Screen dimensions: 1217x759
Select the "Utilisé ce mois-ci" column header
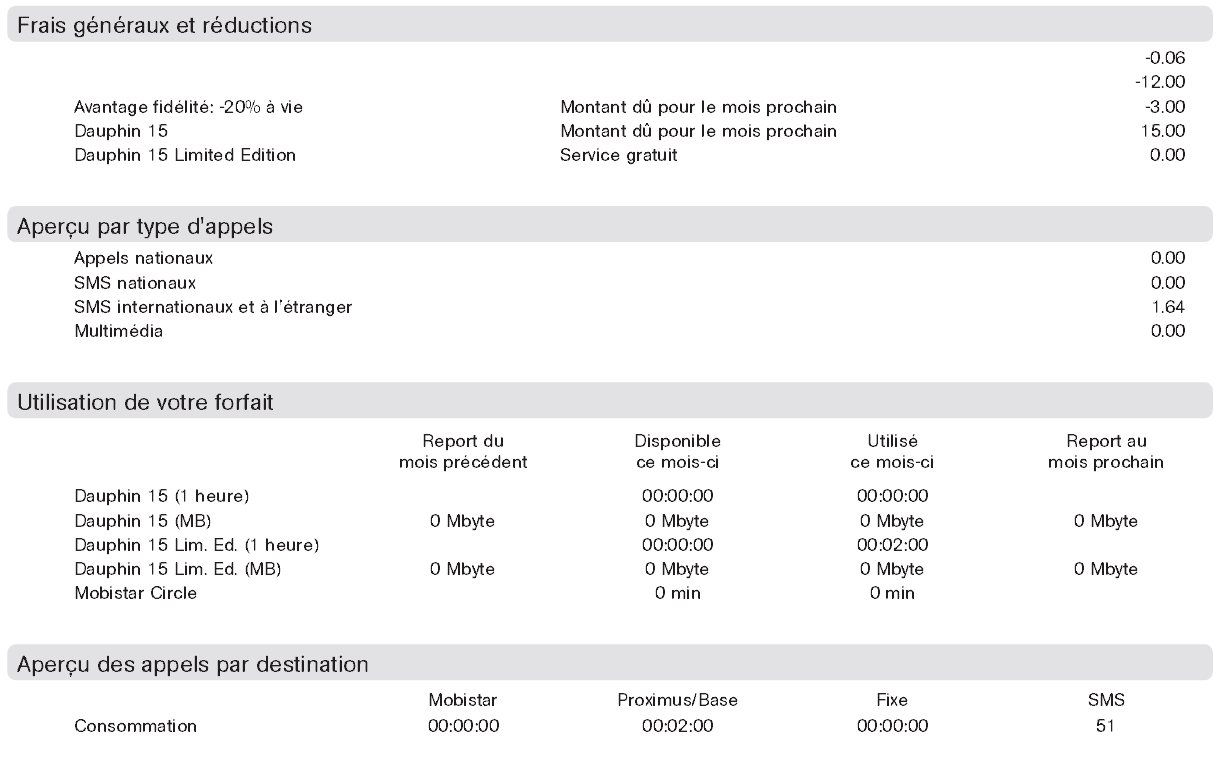coord(892,451)
